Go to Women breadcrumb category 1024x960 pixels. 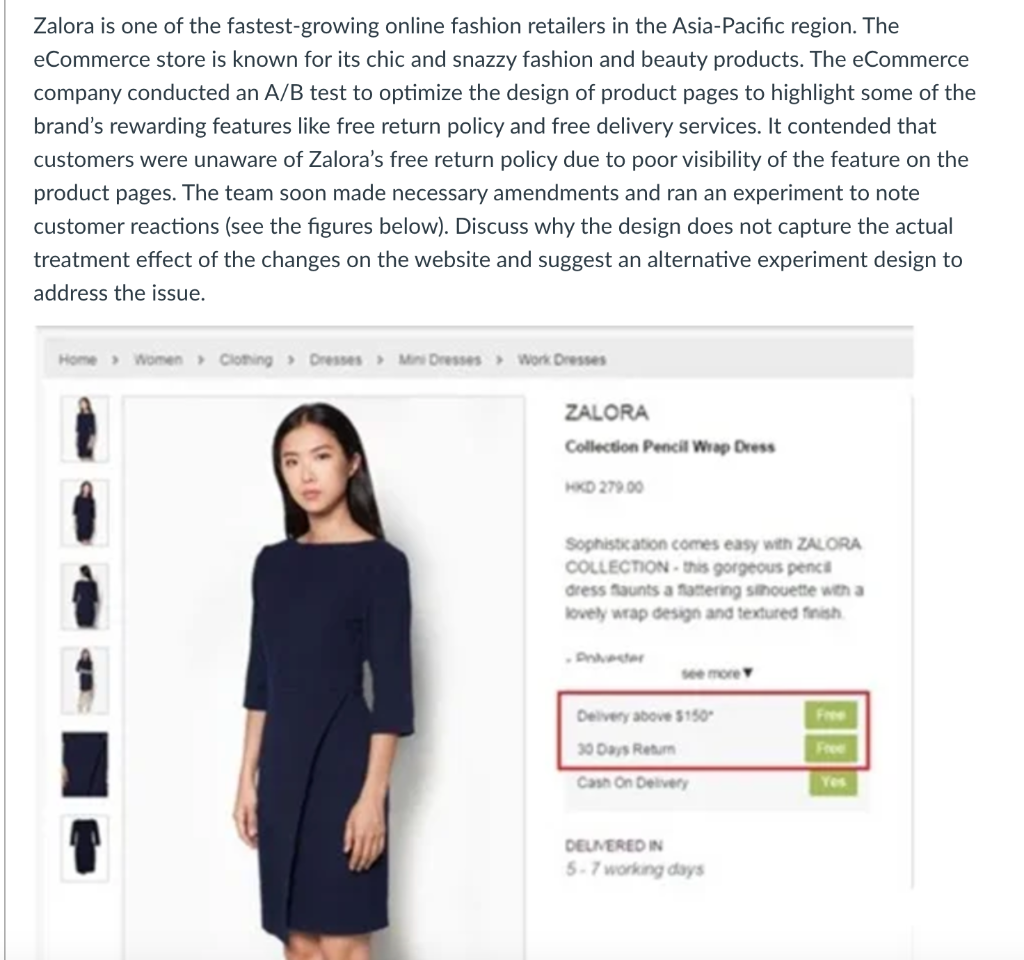point(158,360)
